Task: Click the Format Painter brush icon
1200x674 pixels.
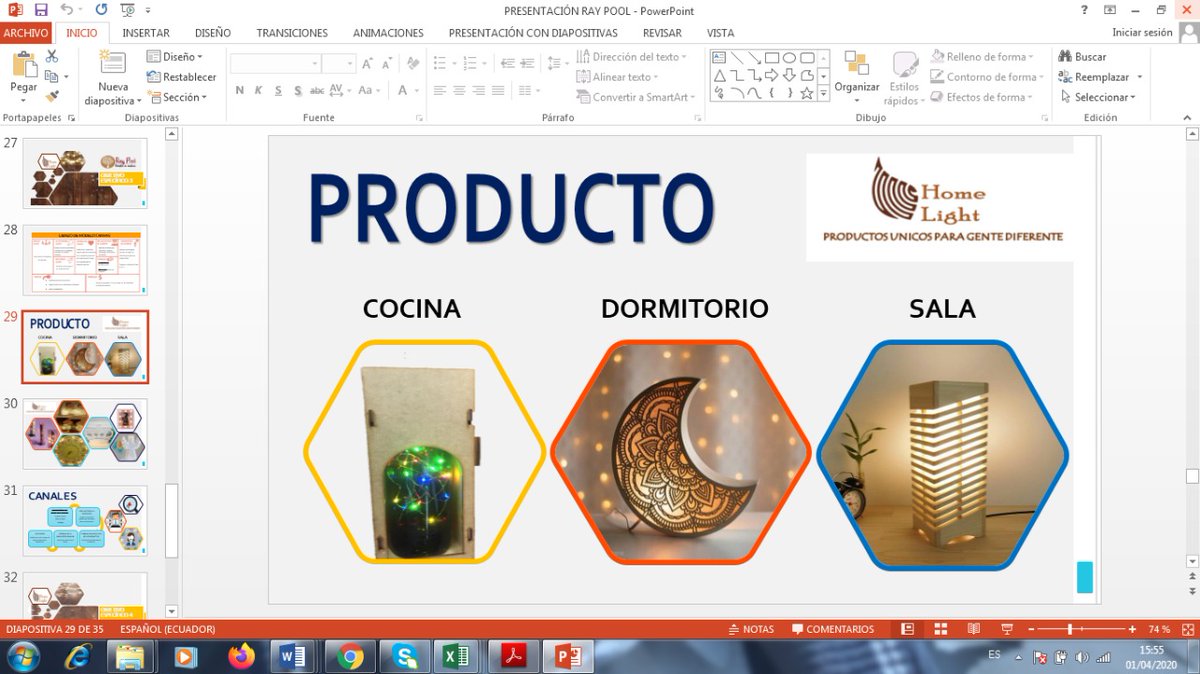Action: pyautogui.click(x=52, y=97)
